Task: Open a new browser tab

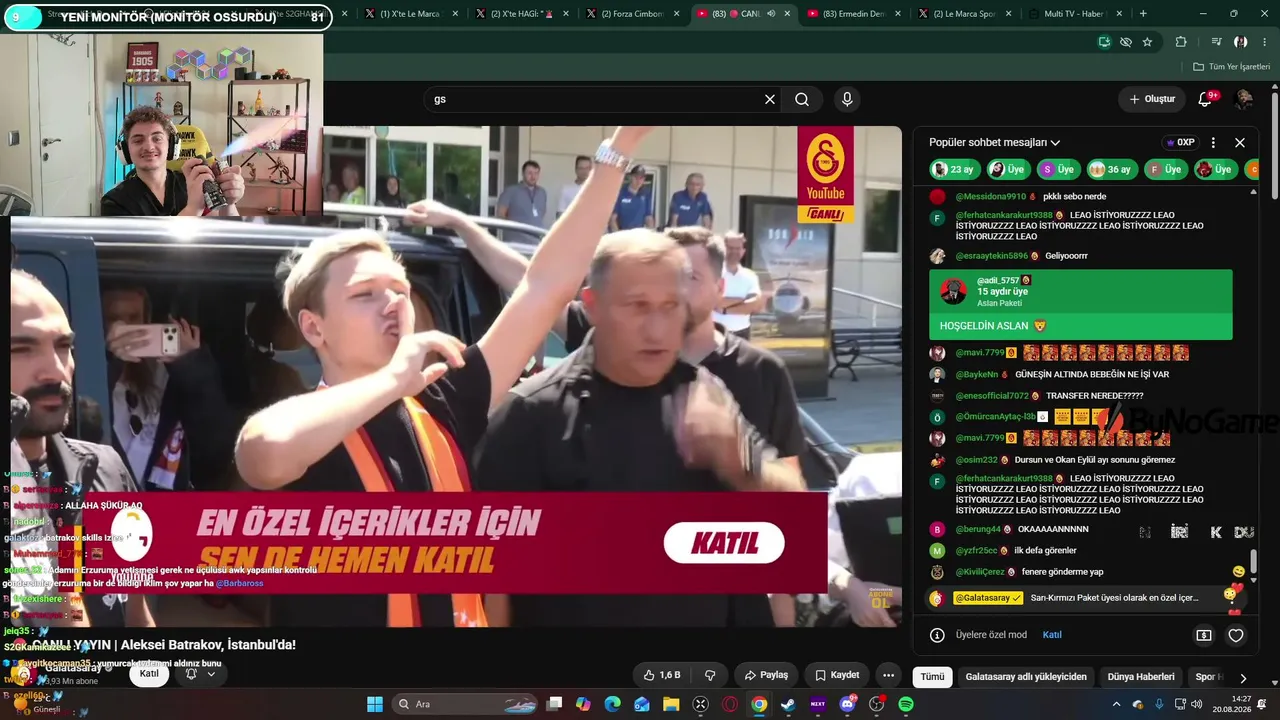Action: [x=1143, y=14]
